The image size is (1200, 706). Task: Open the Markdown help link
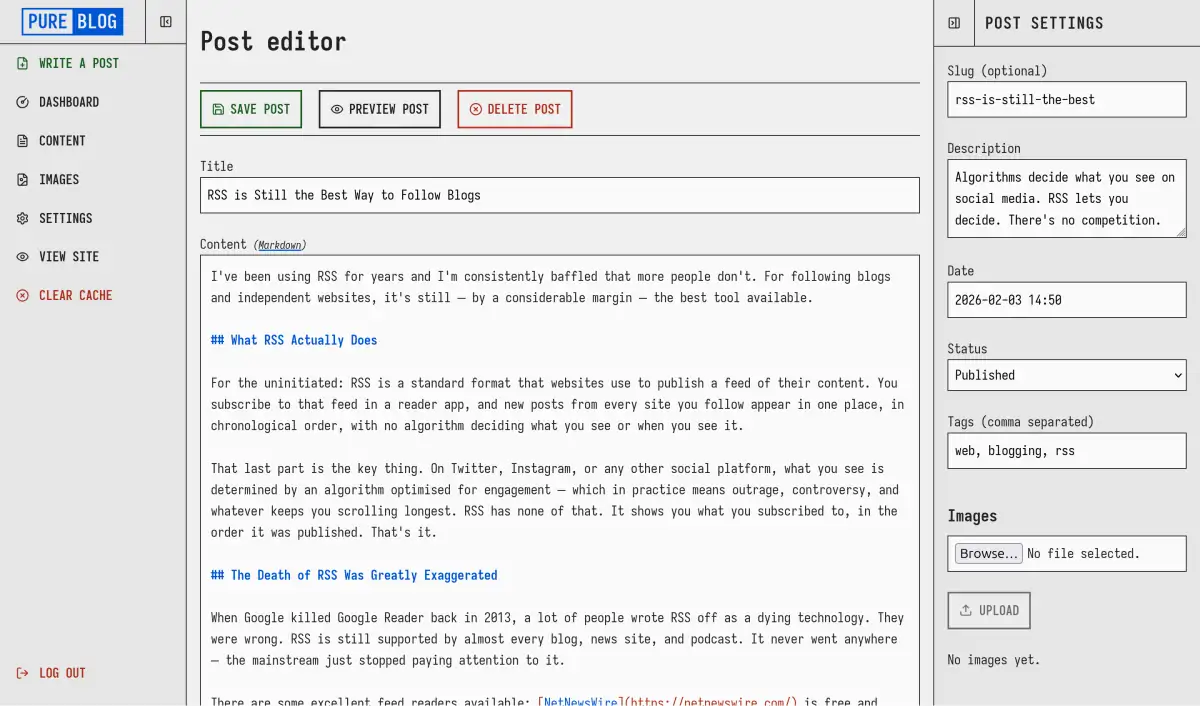click(280, 245)
